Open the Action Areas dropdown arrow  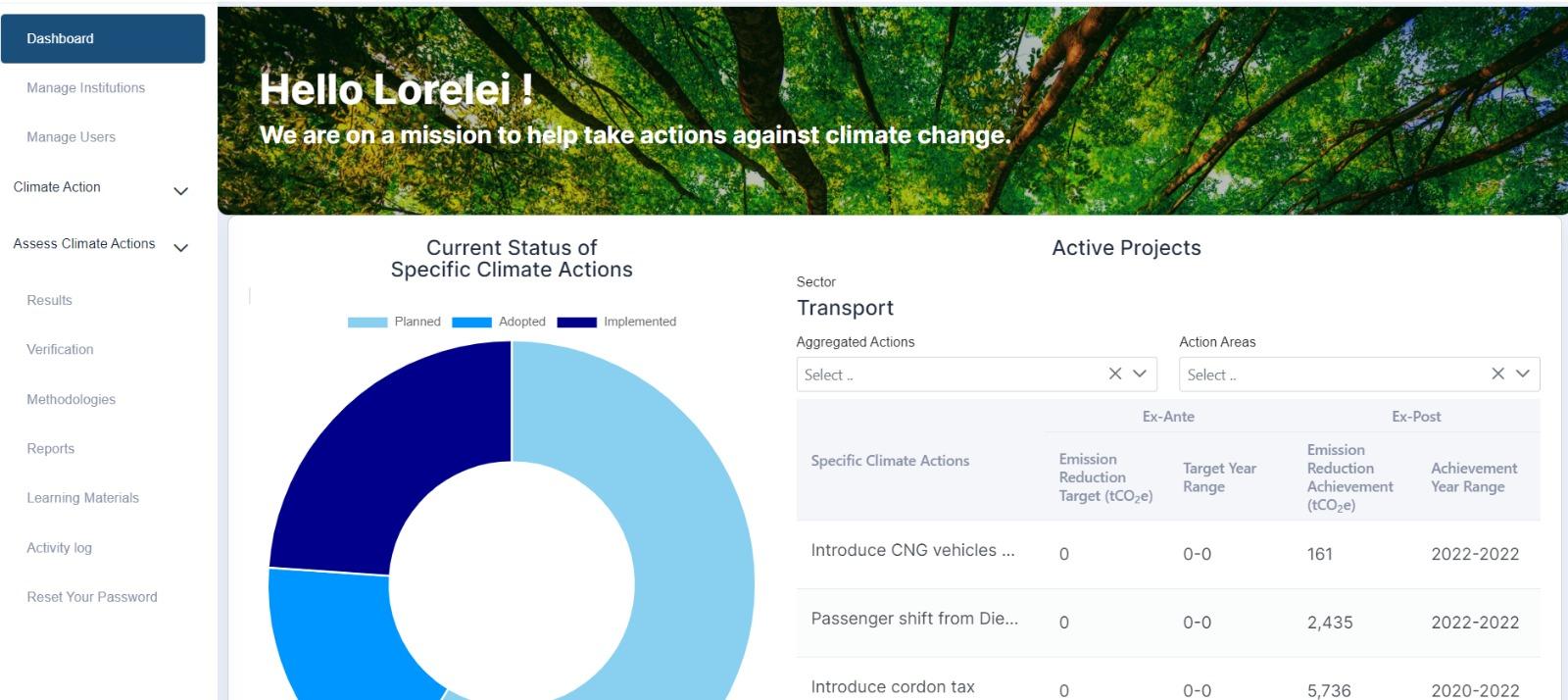point(1523,374)
